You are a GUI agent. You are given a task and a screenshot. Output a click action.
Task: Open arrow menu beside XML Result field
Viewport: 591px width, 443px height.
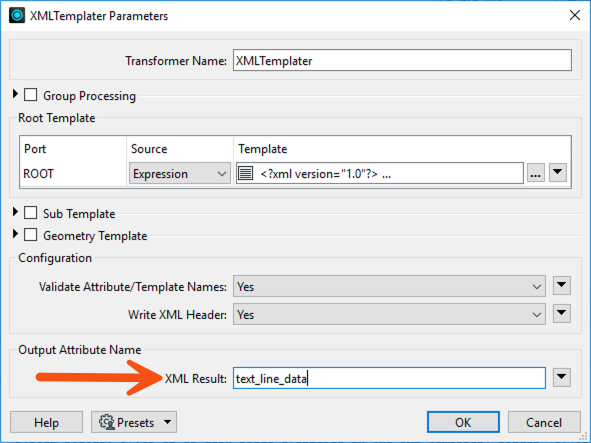tap(562, 377)
